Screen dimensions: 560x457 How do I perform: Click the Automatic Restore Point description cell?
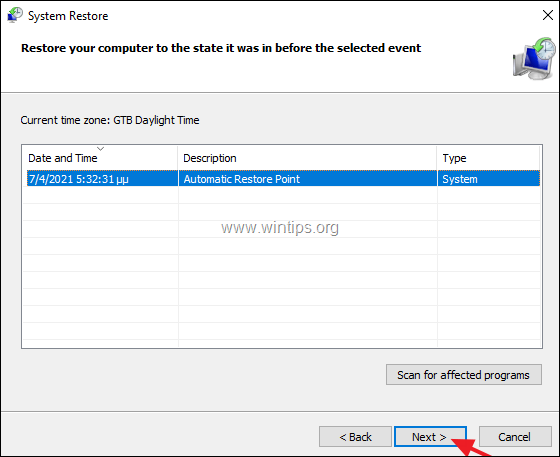(241, 179)
